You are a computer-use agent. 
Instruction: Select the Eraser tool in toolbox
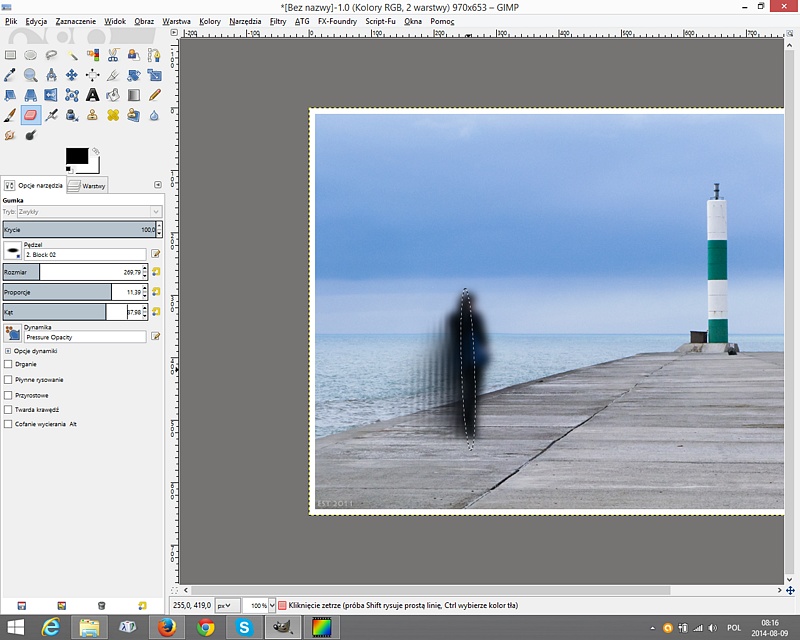31,115
